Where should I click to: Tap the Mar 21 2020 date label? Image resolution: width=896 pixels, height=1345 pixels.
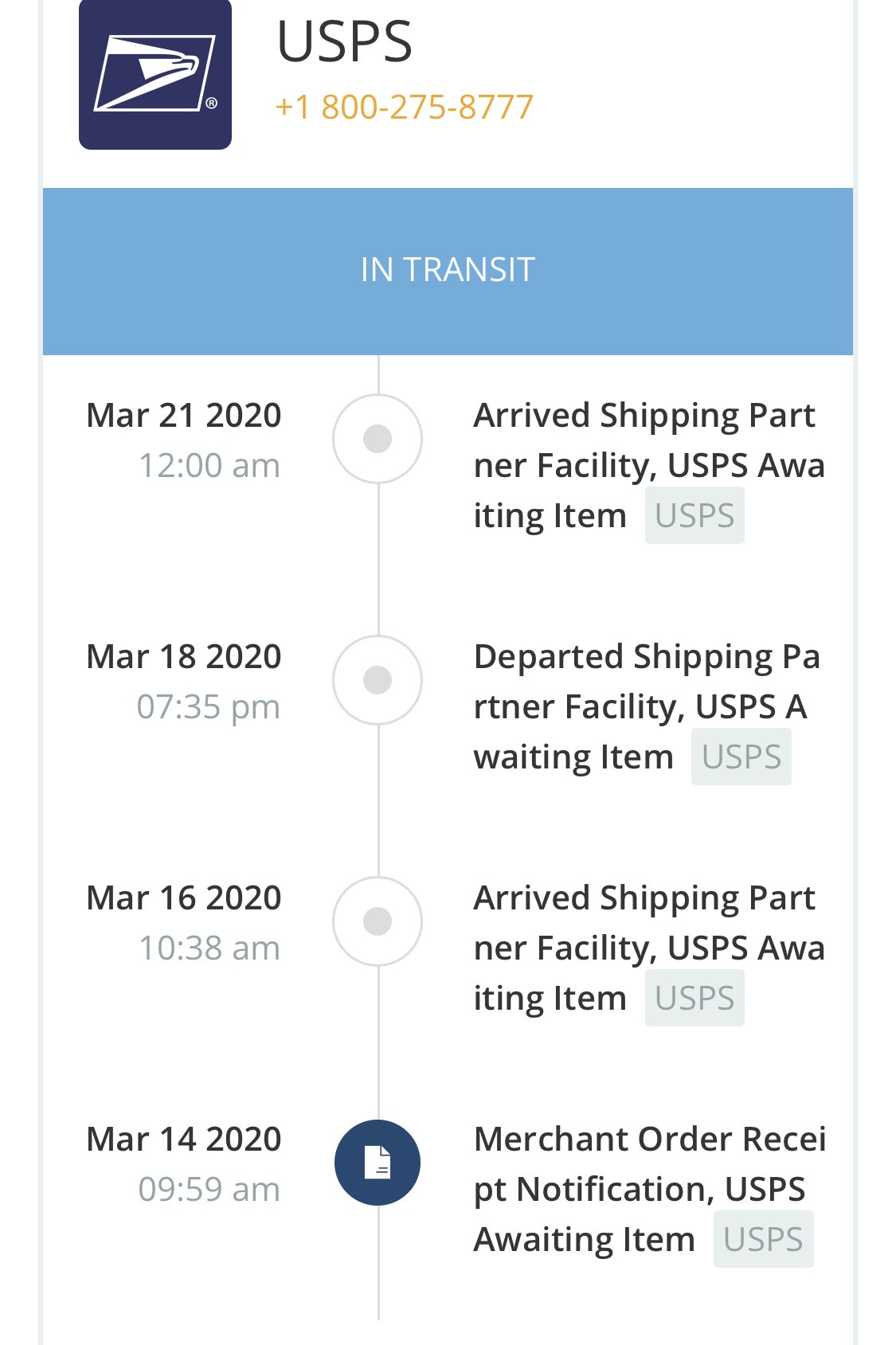[x=184, y=416]
